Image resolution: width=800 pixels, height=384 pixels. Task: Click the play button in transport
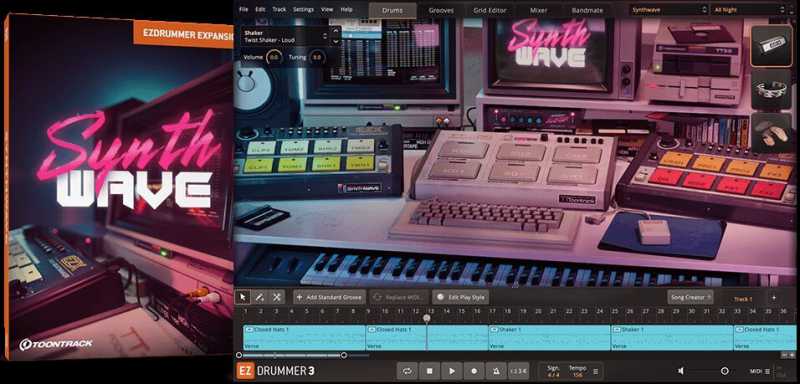point(452,371)
